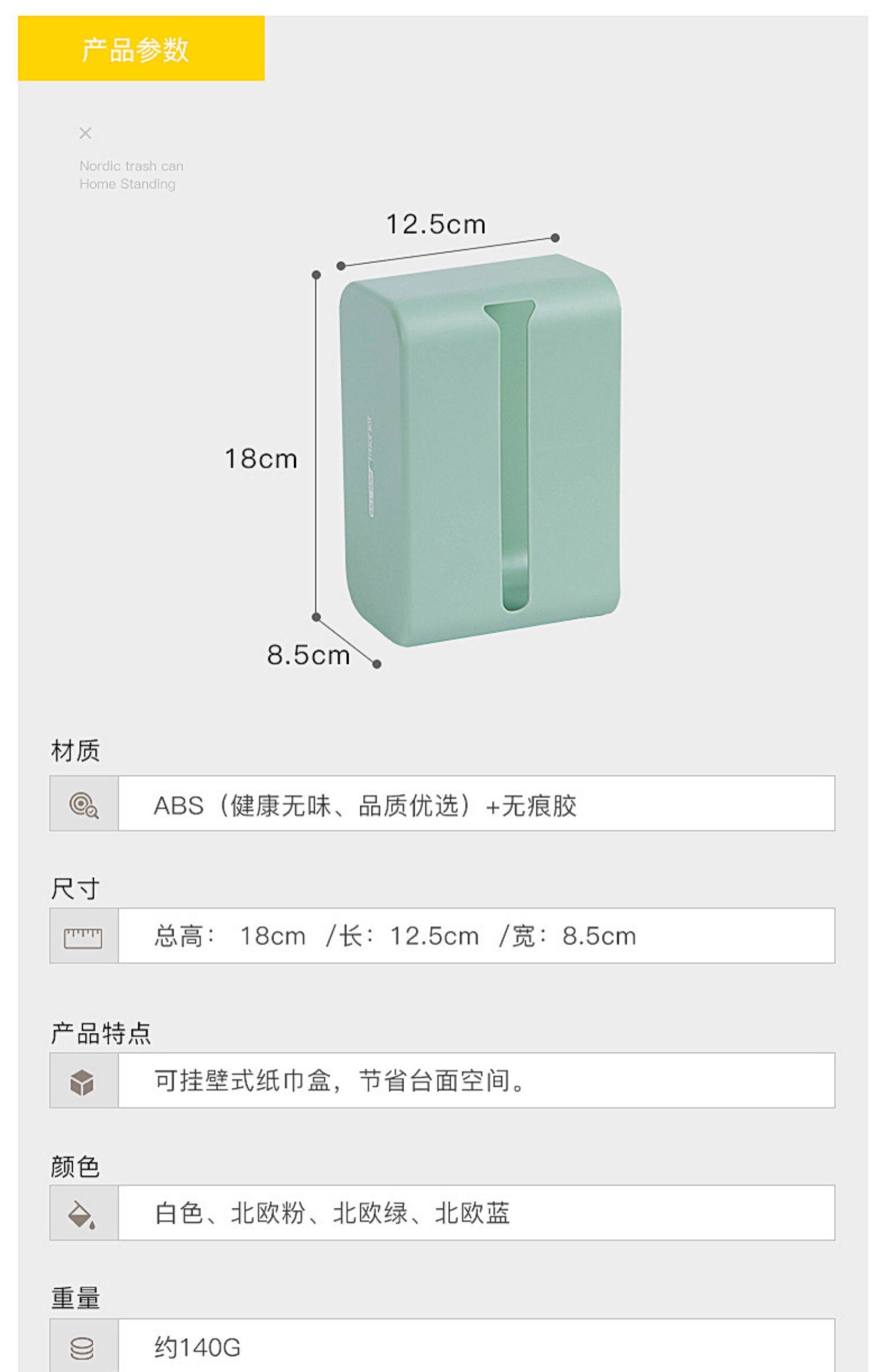Click the small X icon above Nordic text
This screenshot has width=886, height=1372.
(85, 133)
